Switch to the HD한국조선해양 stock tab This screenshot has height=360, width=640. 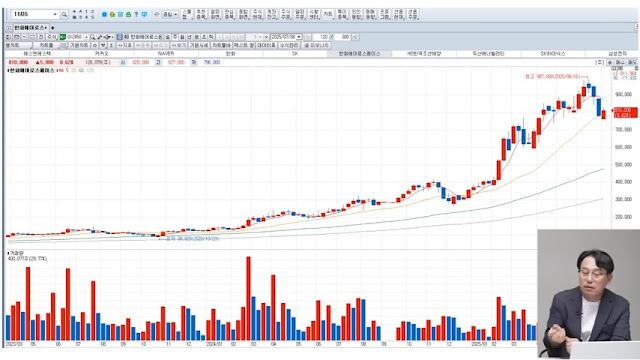[x=424, y=54]
